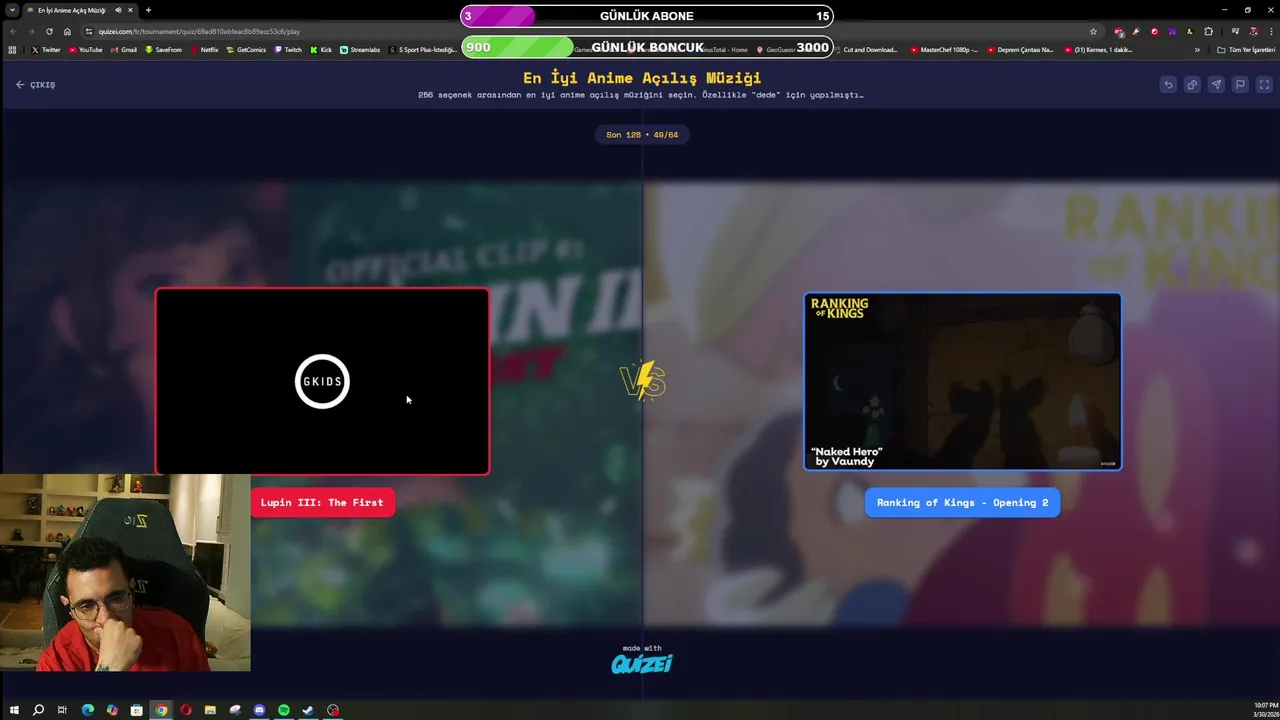Open Windows taskbar search

pyautogui.click(x=38, y=710)
